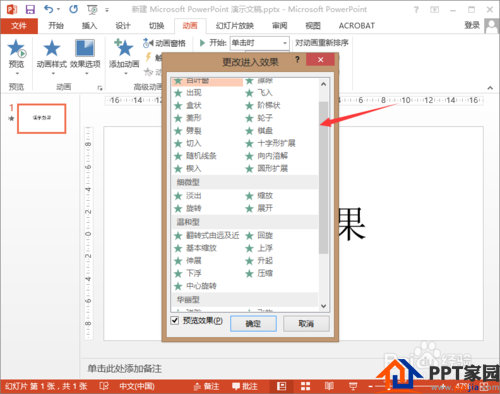Open the ribbon display options
The height and width of the screenshot is (394, 500).
tap(435, 10)
